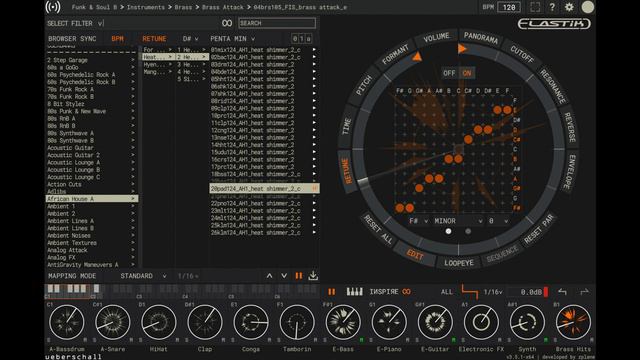The image size is (640, 360).
Task: Navigate to the next sample with down arrow
Action: 284,276
